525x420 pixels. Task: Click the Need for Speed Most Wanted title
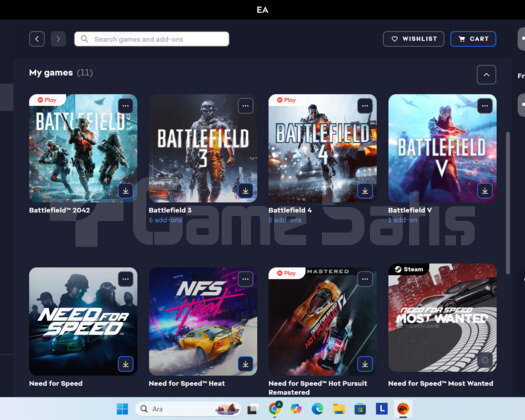pos(441,383)
